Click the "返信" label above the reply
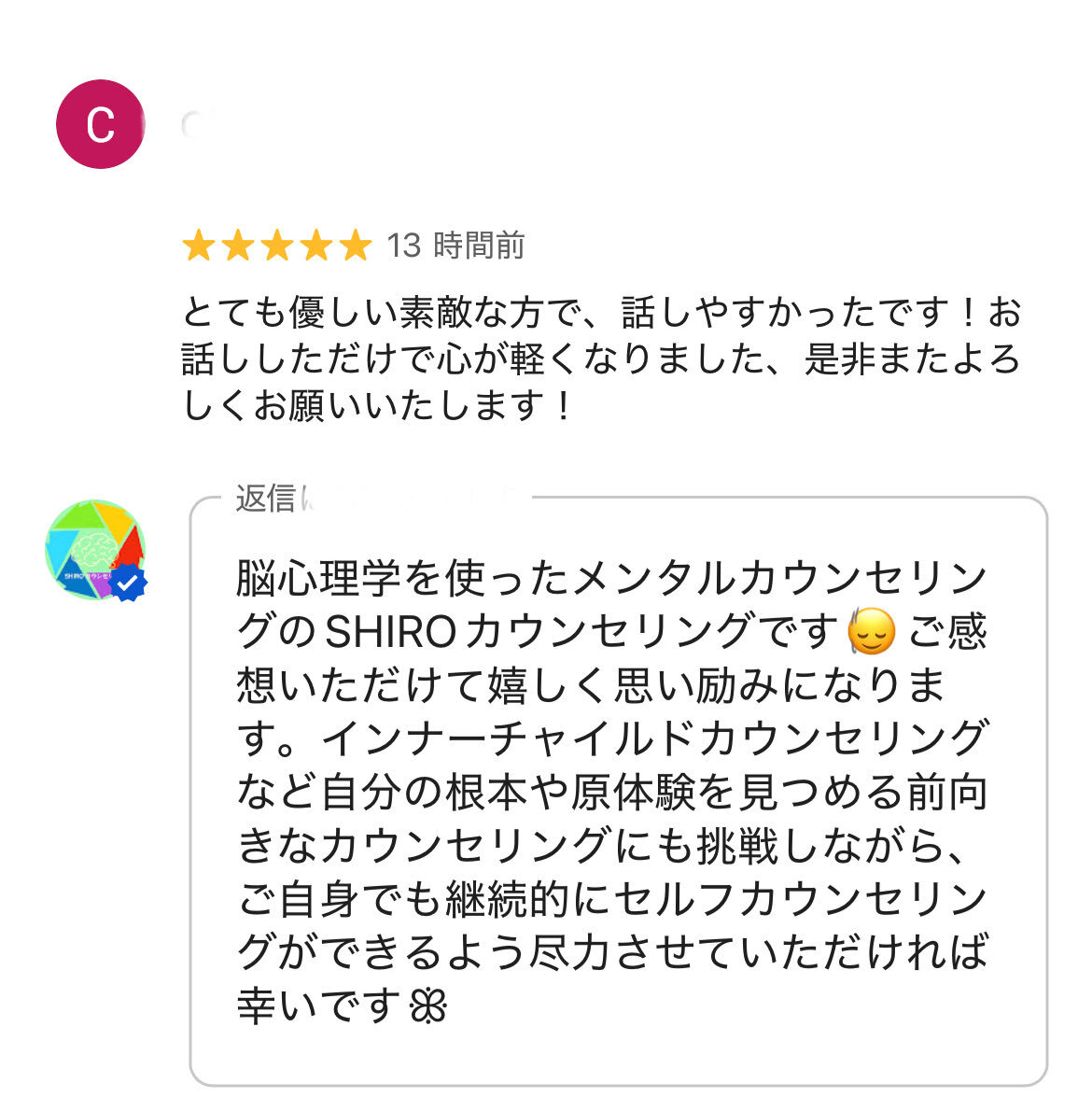 pos(264,499)
